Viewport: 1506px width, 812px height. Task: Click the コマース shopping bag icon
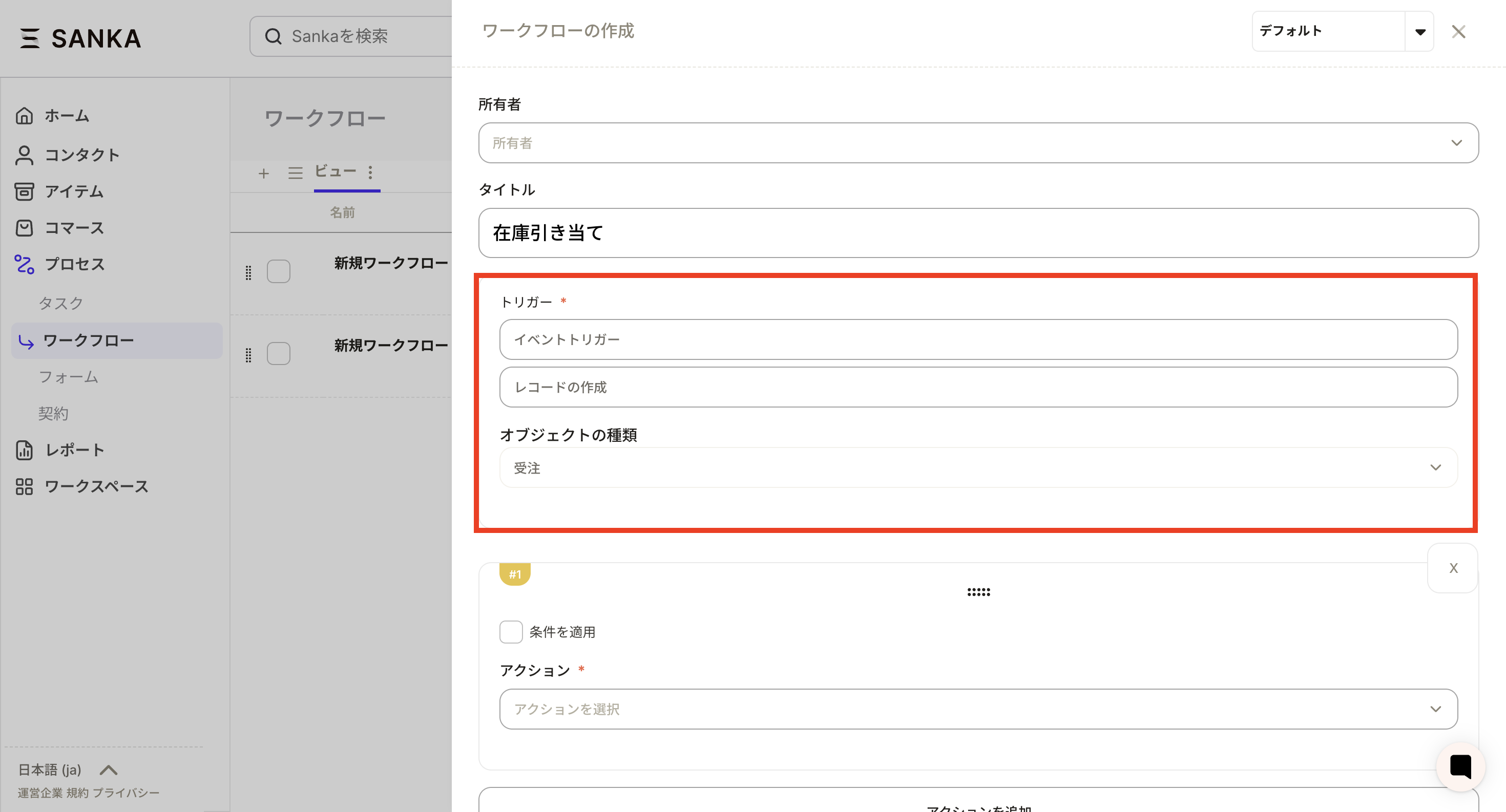(x=24, y=228)
